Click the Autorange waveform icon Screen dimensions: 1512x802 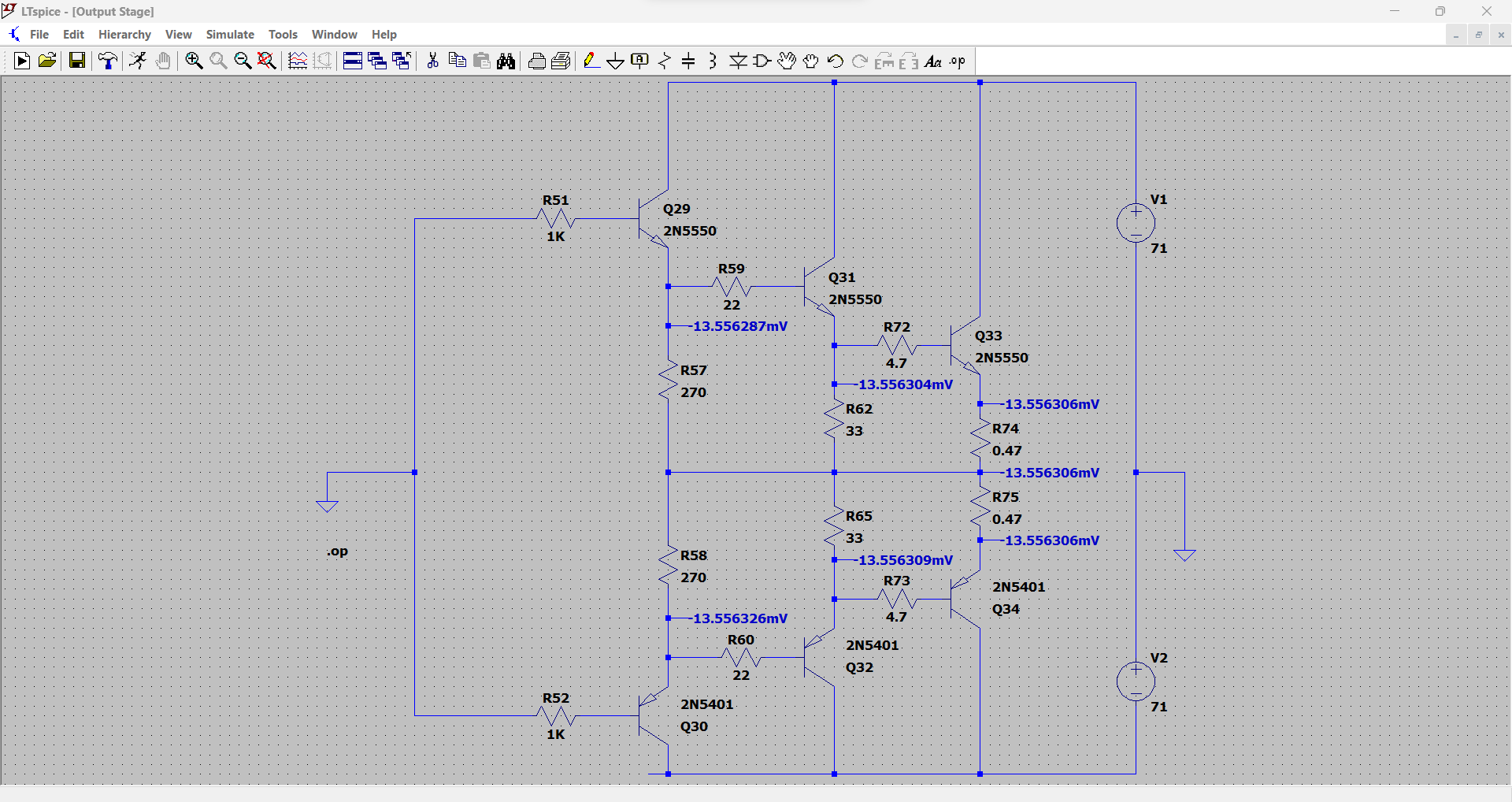click(x=298, y=61)
